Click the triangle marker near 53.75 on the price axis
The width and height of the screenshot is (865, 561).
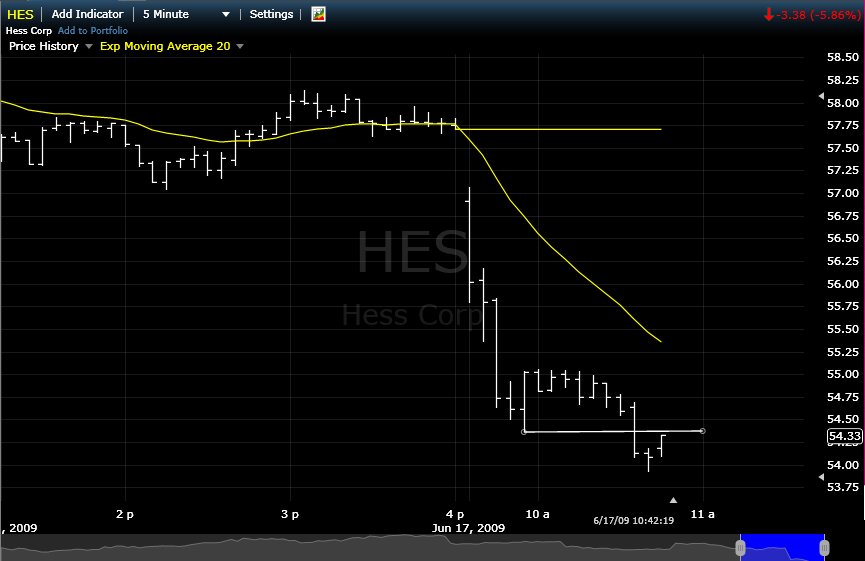click(821, 477)
